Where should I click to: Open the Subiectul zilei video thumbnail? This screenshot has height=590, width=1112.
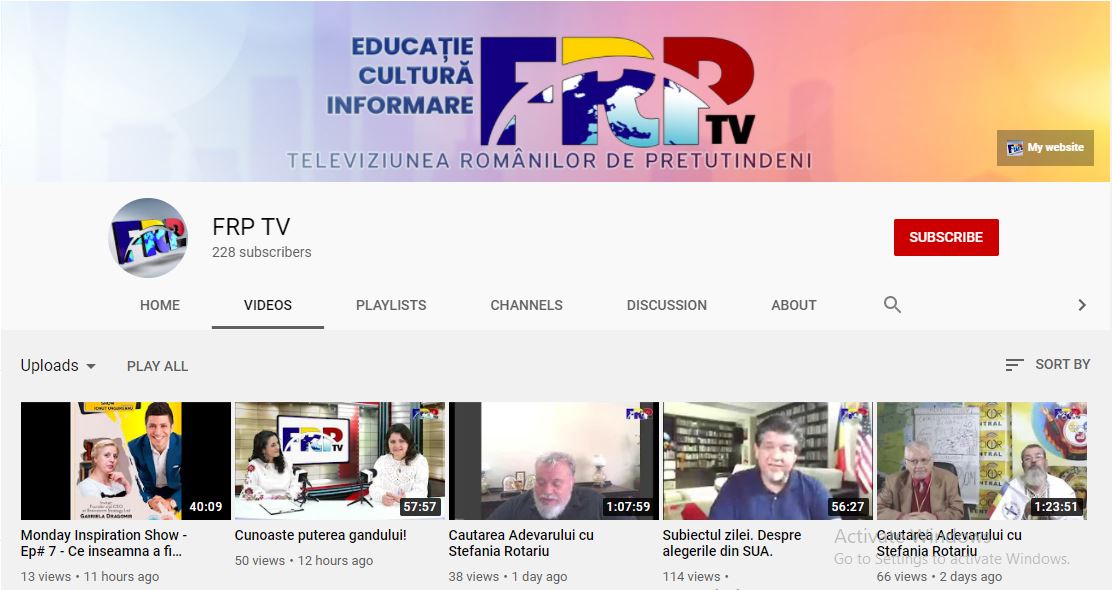(768, 461)
